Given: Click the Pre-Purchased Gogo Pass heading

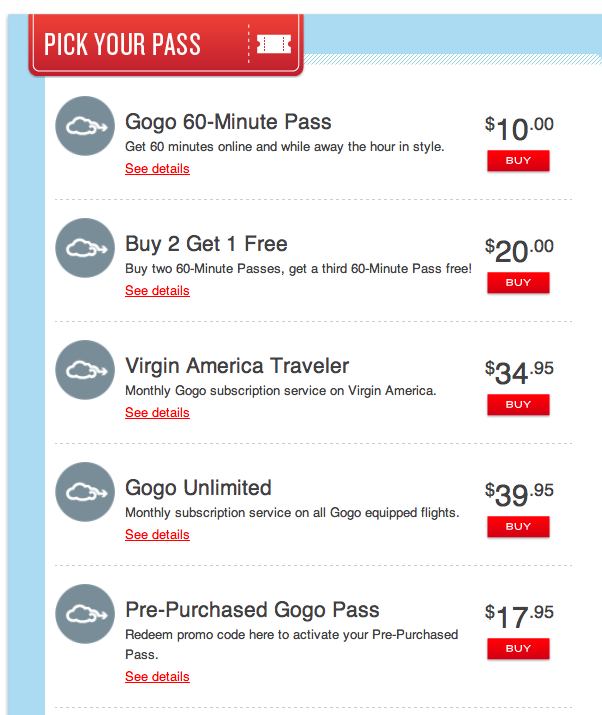Looking at the screenshot, I should pyautogui.click(x=252, y=610).
